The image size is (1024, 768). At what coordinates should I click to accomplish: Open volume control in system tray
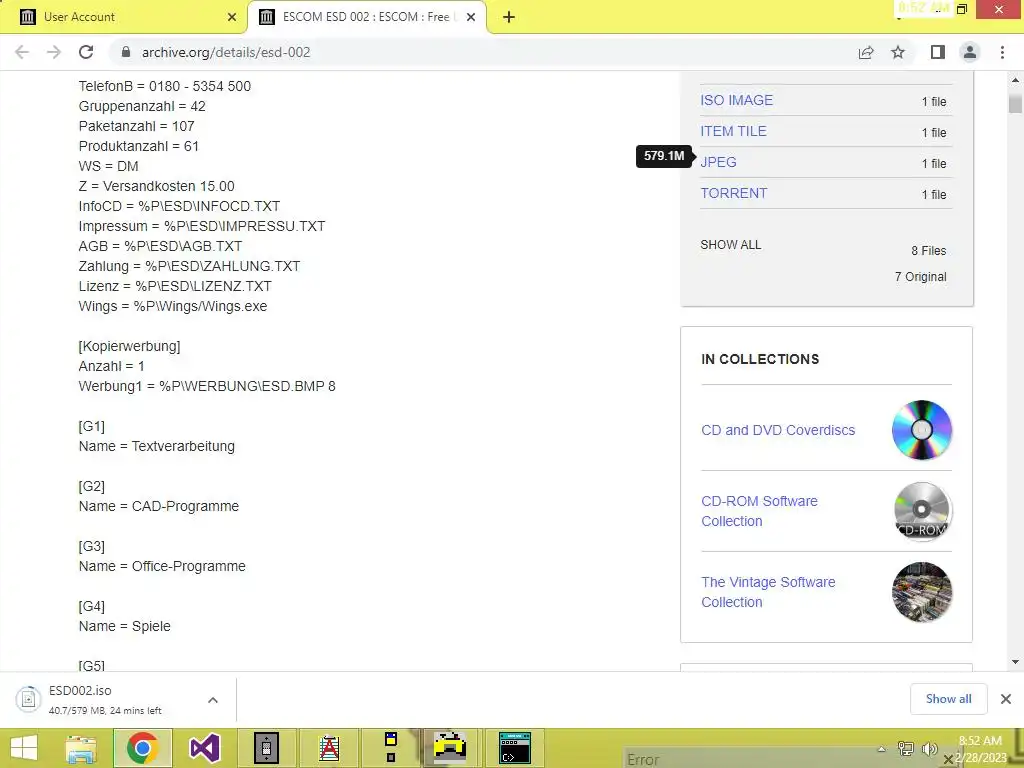(x=929, y=749)
